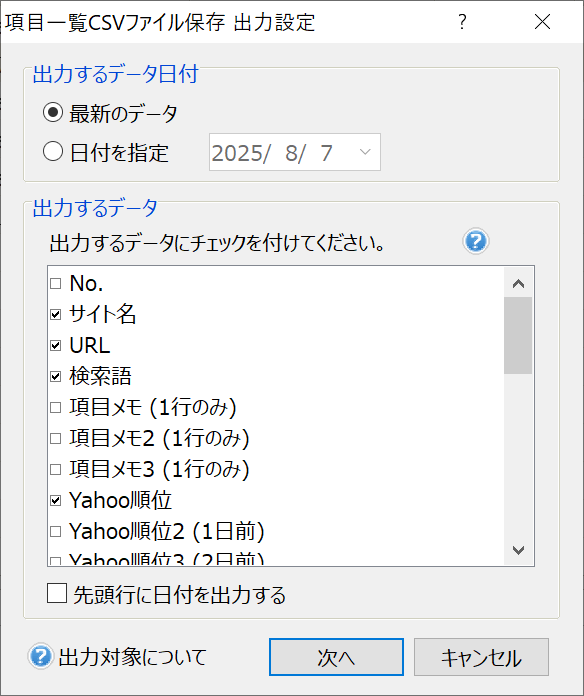584x696 pixels.
Task: Uncheck the URL checkbox
Action: pos(55,345)
